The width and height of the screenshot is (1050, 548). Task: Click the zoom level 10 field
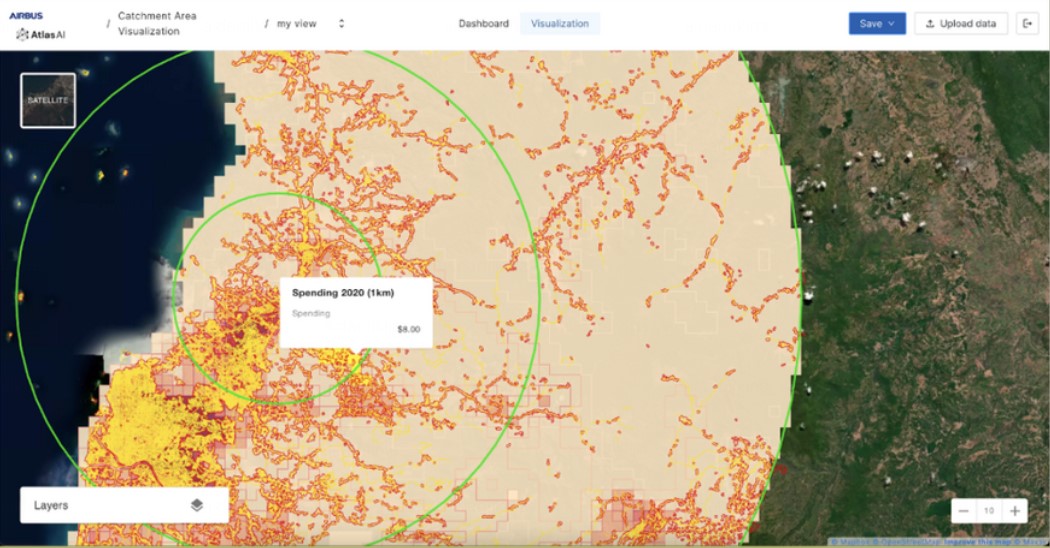coord(989,511)
